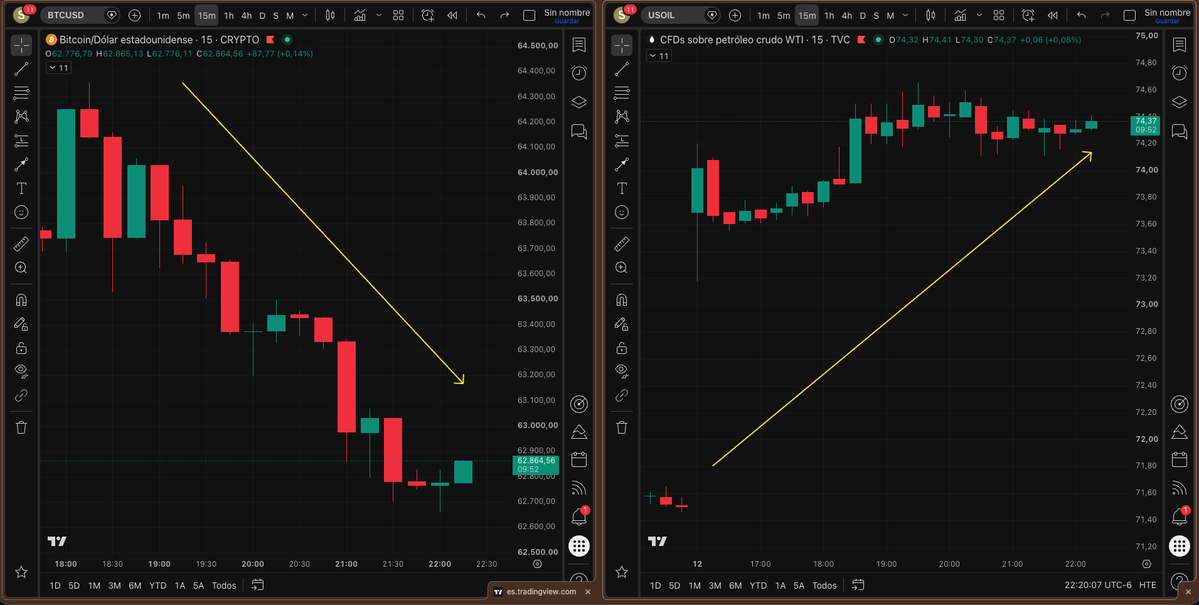The height and width of the screenshot is (605, 1199).
Task: Add a compare symbol in BTCUSD toolbar
Action: [x=135, y=15]
